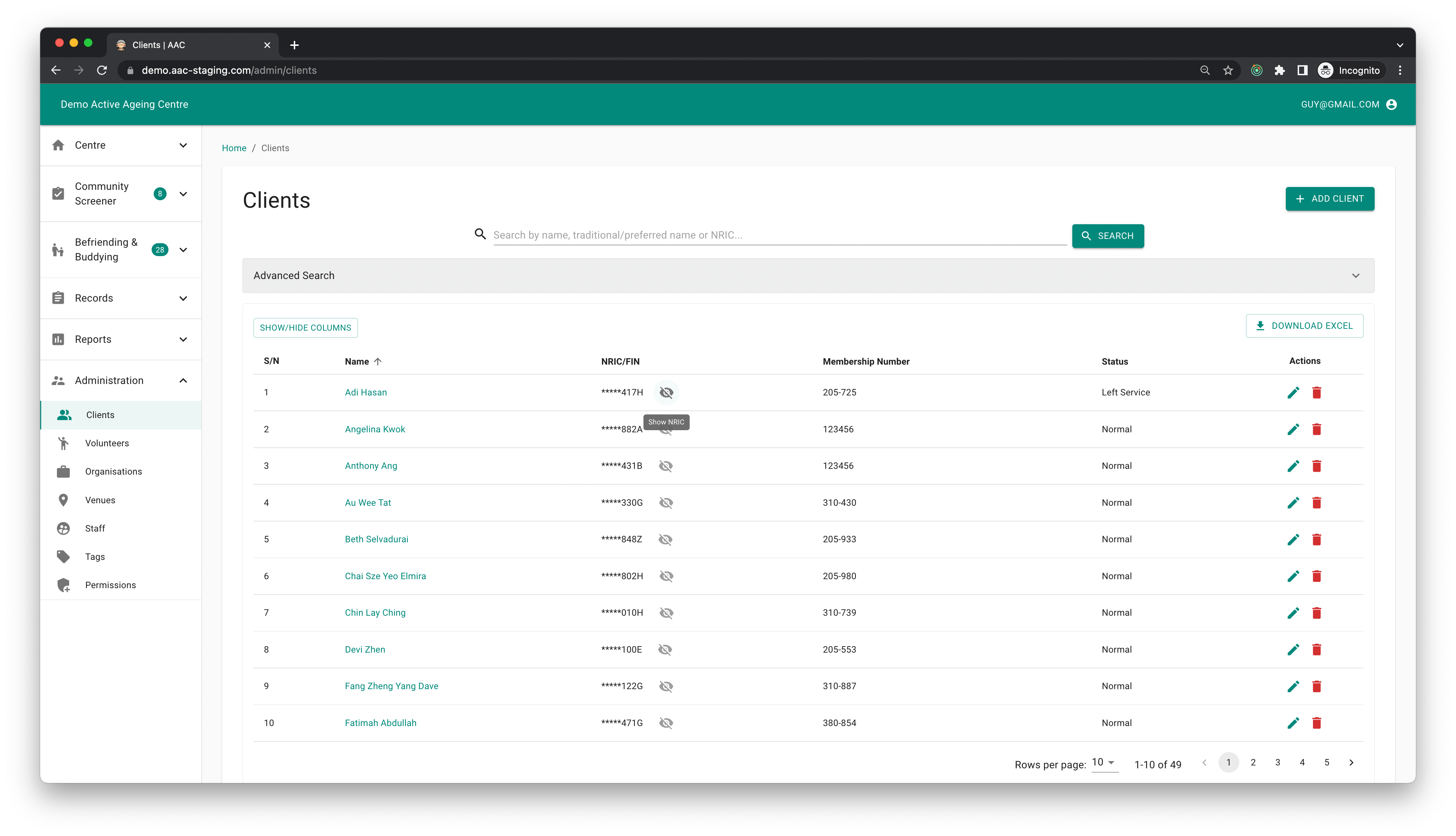Open browser tab list chevron
The height and width of the screenshot is (836, 1456).
coord(1400,45)
